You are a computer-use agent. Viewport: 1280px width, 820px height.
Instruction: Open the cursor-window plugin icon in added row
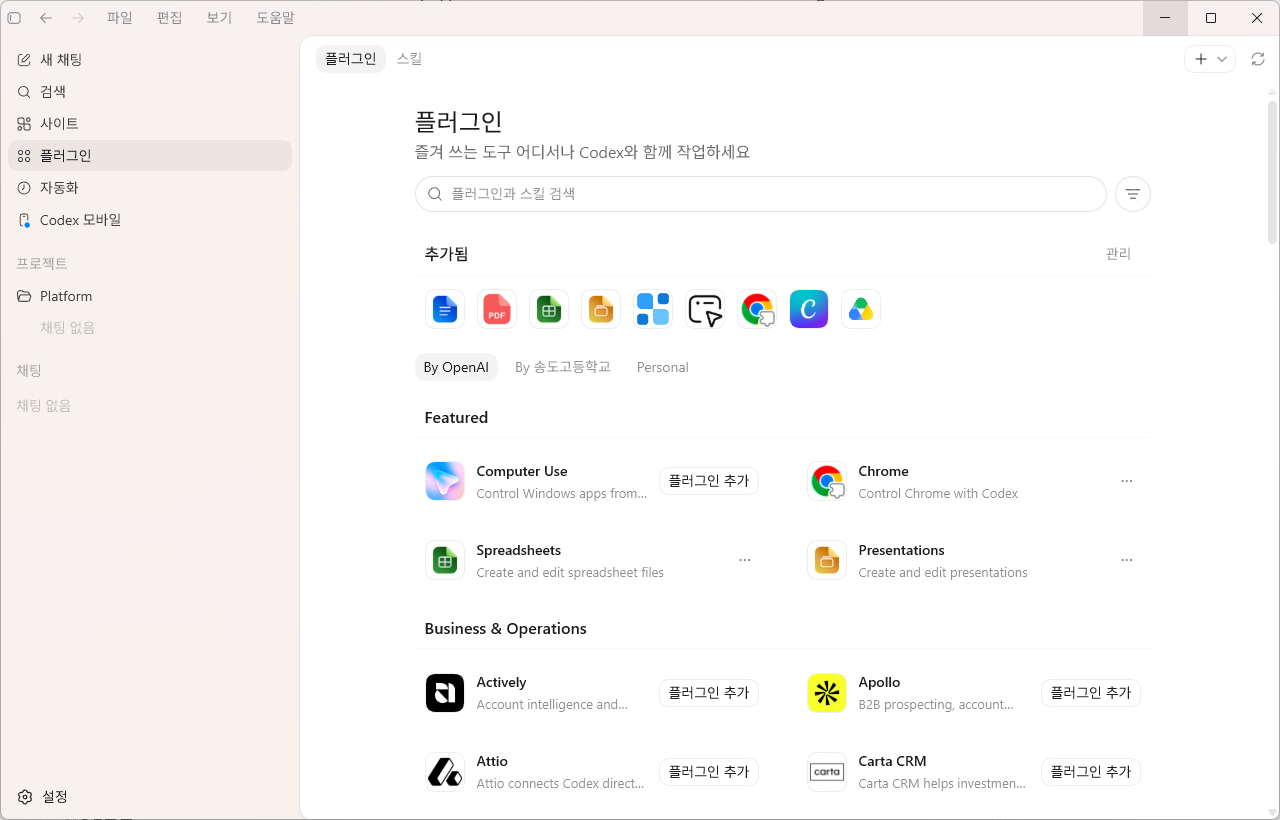click(705, 309)
